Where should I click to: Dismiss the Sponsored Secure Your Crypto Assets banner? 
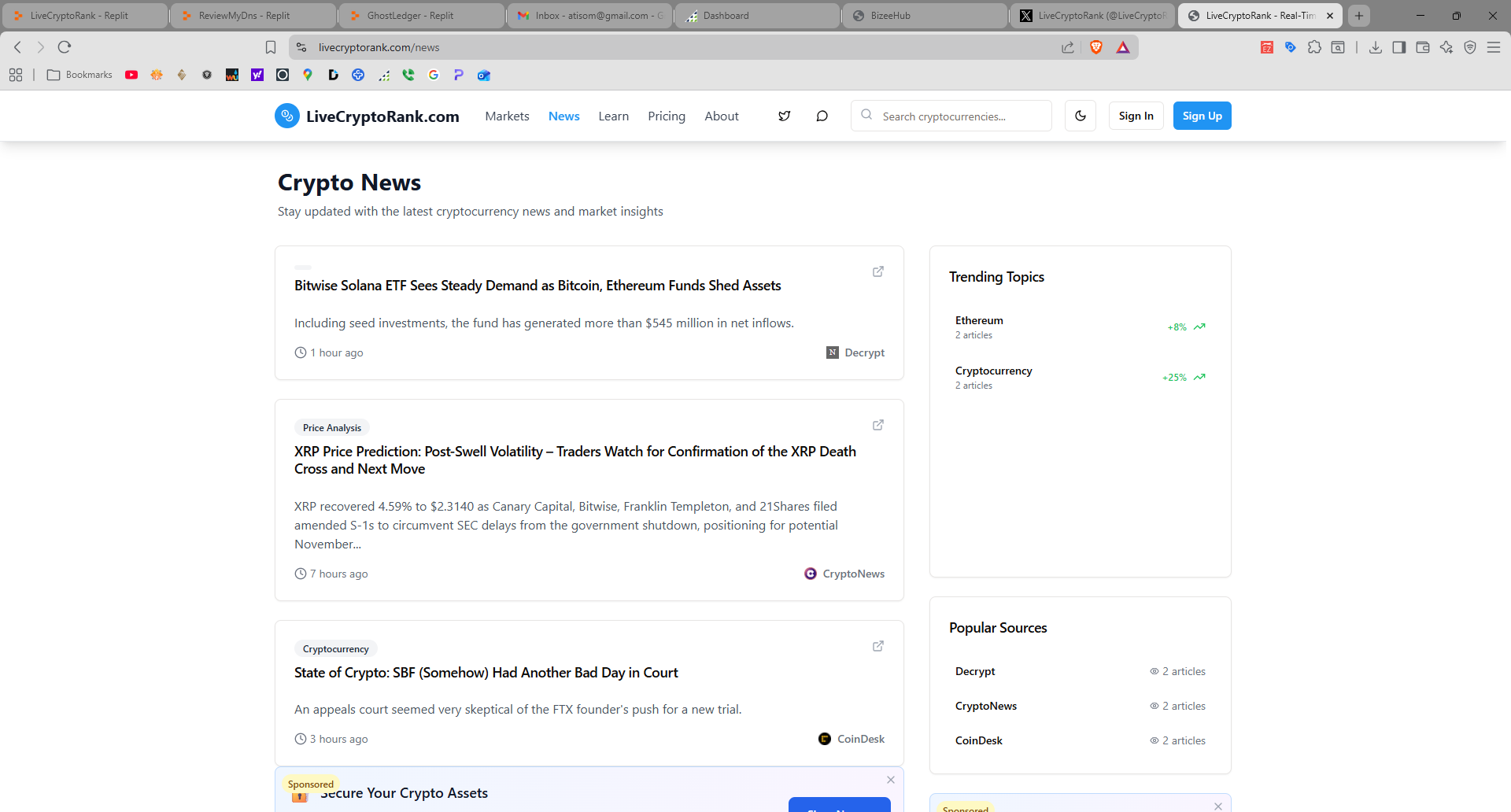coord(890,780)
